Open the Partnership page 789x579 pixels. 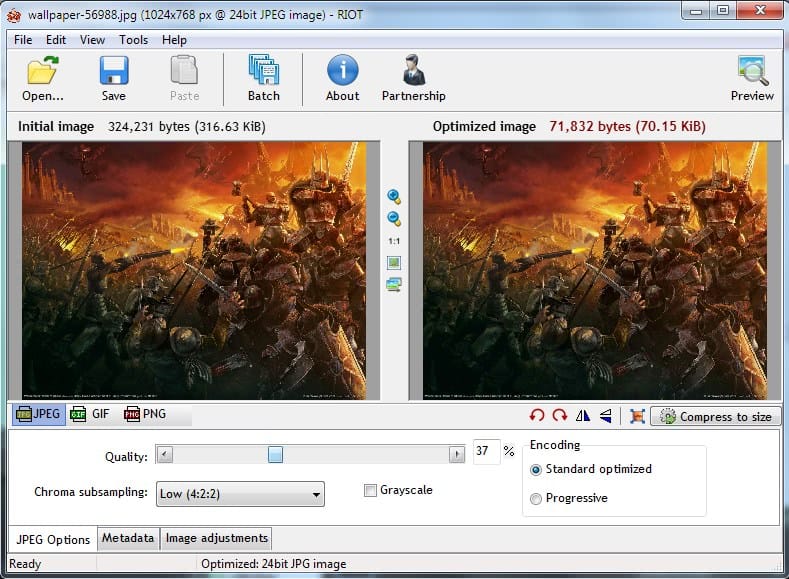414,78
